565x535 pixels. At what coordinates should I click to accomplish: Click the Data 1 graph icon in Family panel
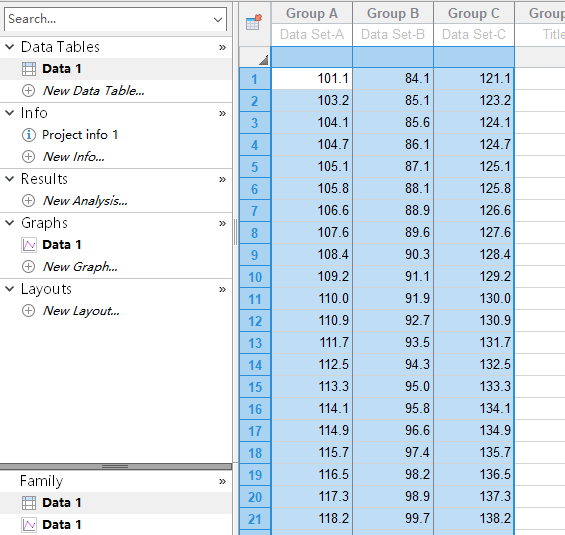(x=29, y=525)
